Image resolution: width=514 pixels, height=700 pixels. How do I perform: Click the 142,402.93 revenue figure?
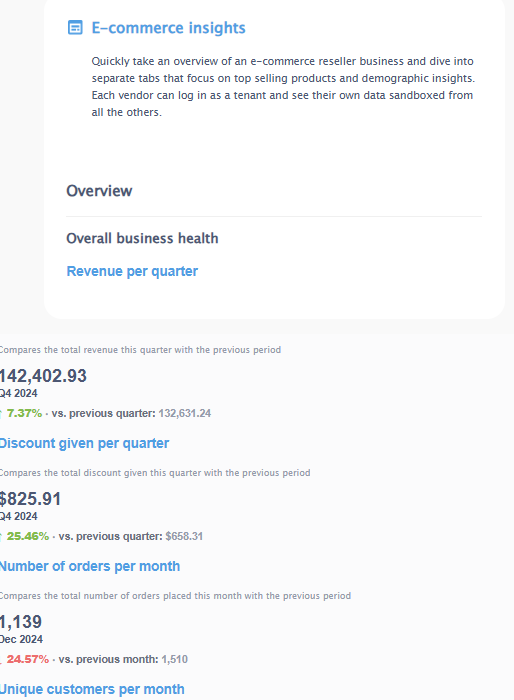click(x=43, y=376)
